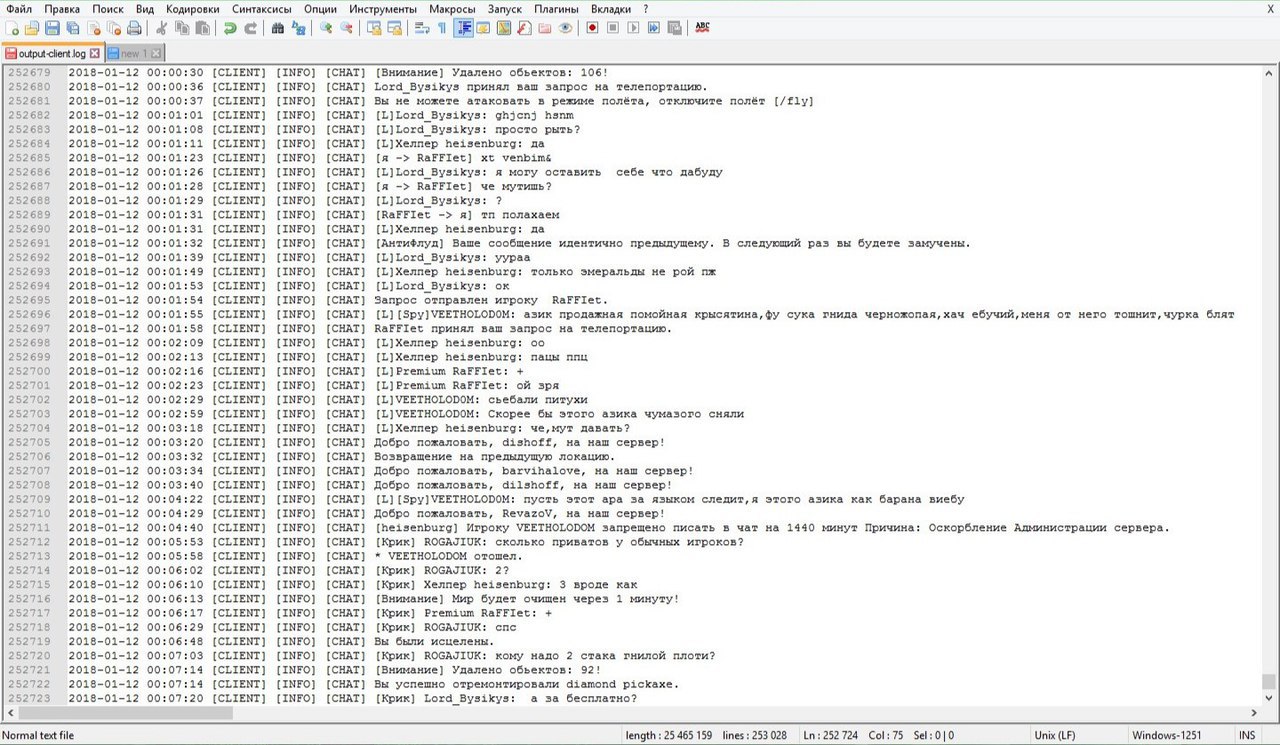Undo the last action with the green arrow
Viewport: 1280px width, 745px height.
229,28
